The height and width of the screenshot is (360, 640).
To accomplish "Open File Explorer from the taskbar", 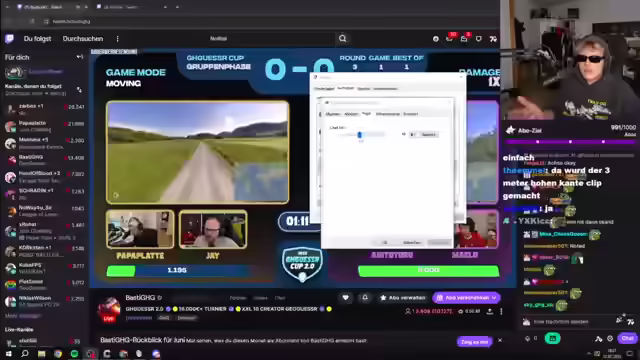I will point(41,353).
